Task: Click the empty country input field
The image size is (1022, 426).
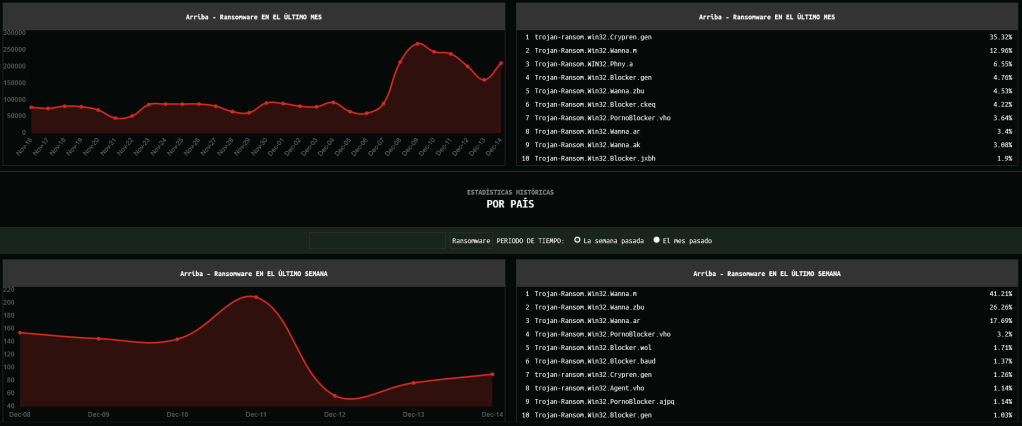Action: pyautogui.click(x=377, y=240)
